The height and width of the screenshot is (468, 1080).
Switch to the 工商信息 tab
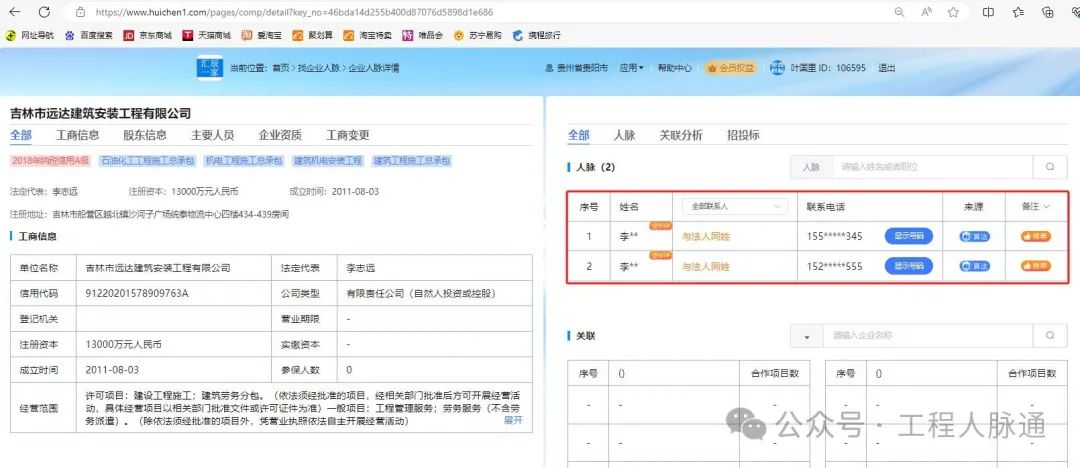(x=77, y=135)
